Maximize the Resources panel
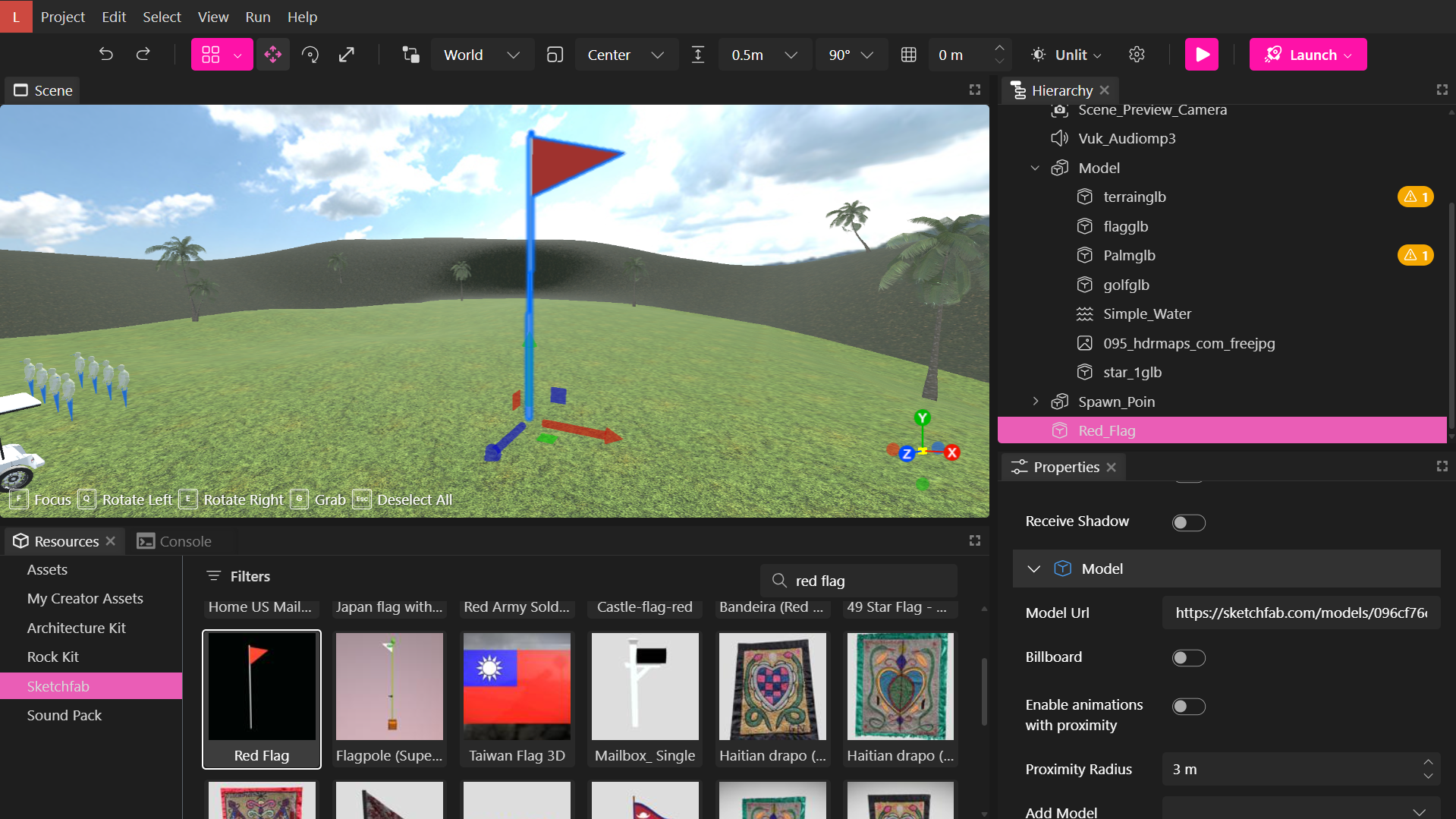This screenshot has width=1456, height=819. [x=975, y=540]
